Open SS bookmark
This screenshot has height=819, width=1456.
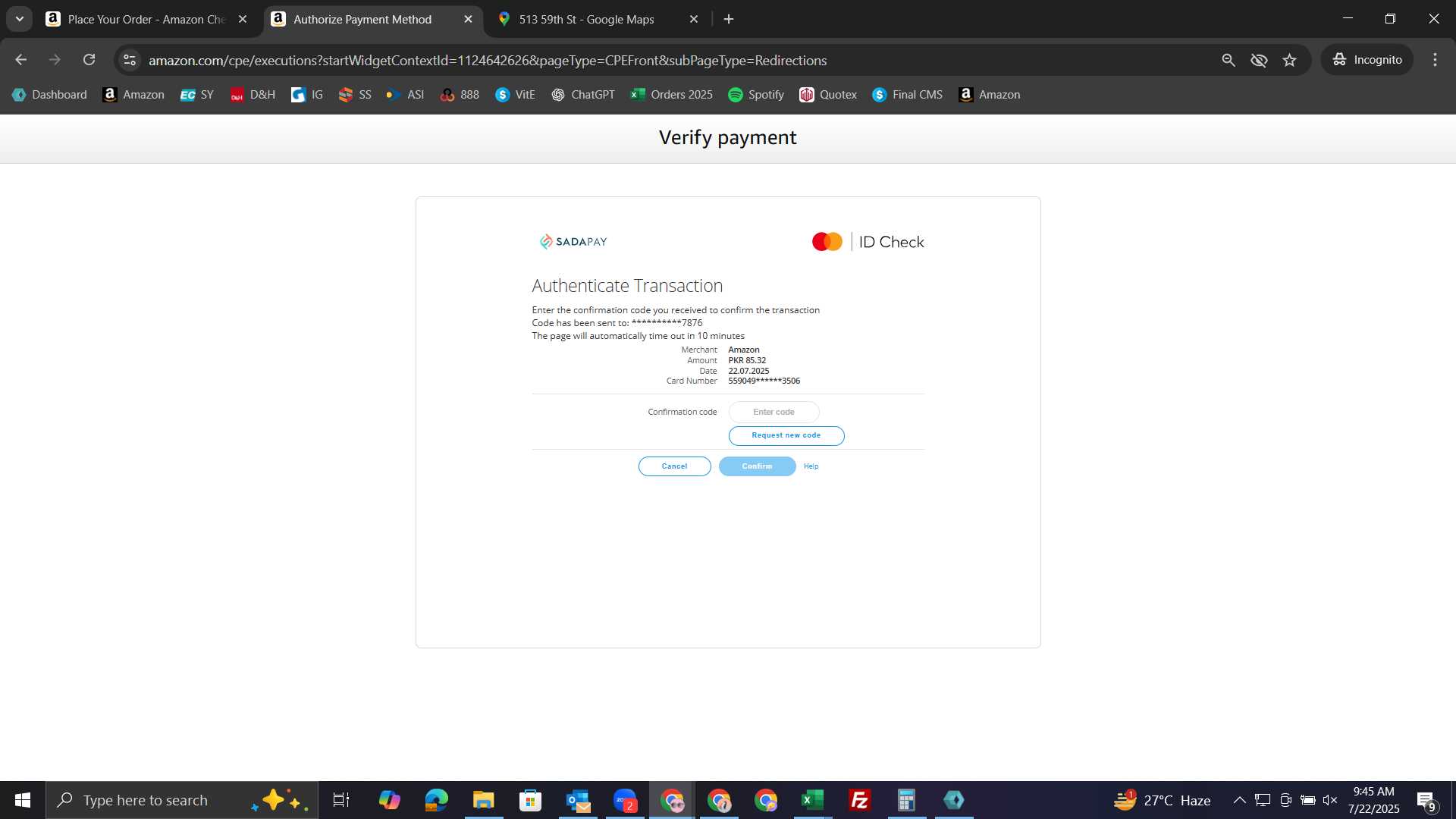(355, 95)
